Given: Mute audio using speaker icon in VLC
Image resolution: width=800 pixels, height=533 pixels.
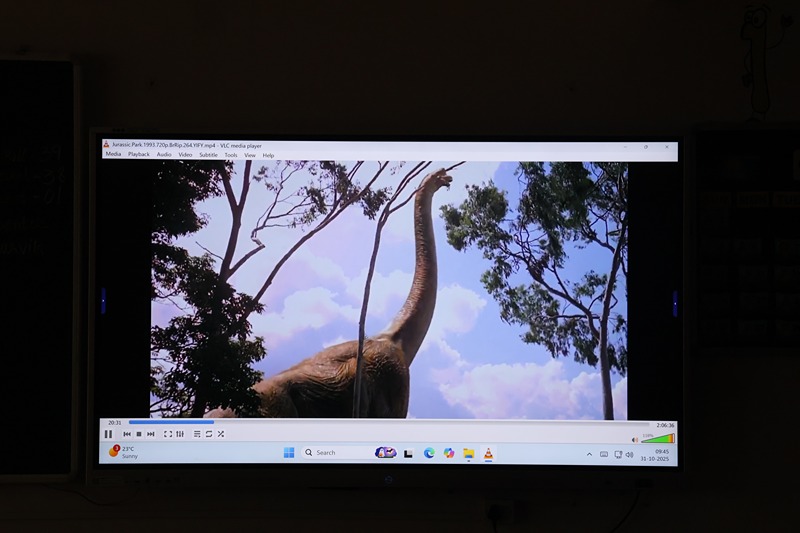Looking at the screenshot, I should point(635,439).
